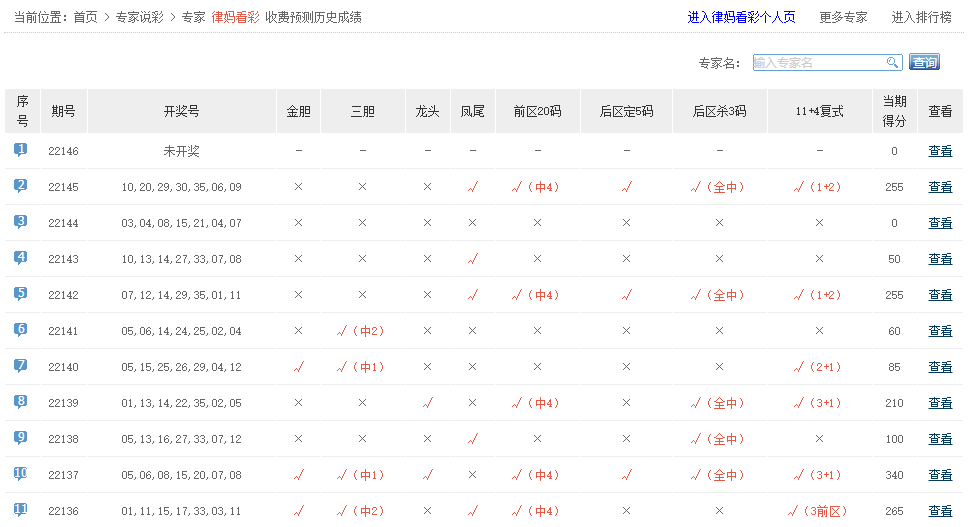Click the number 11 row badge icon
Screen dimensions: 969x527
21,510
